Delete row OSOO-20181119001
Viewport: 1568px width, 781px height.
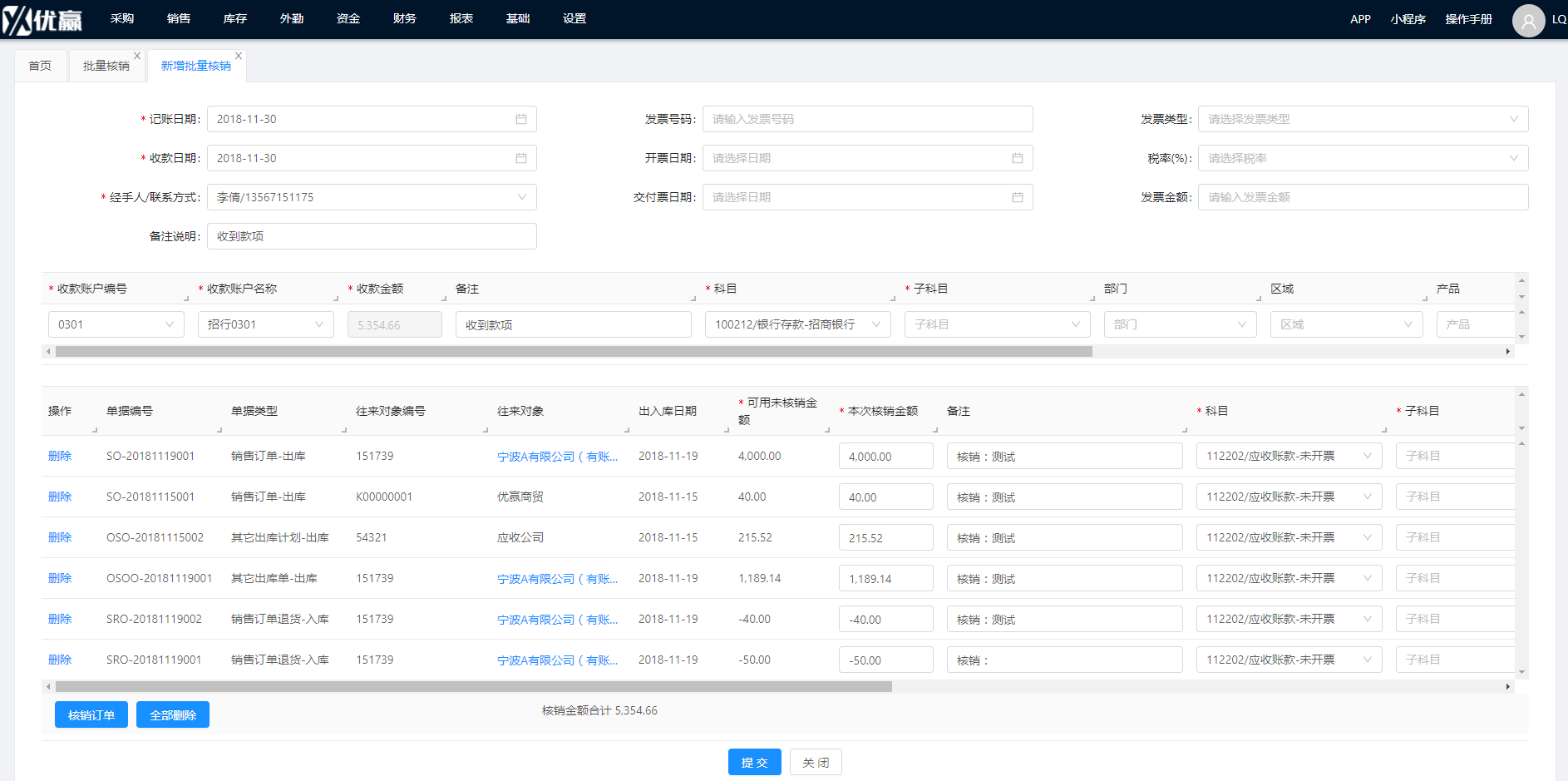[x=60, y=578]
